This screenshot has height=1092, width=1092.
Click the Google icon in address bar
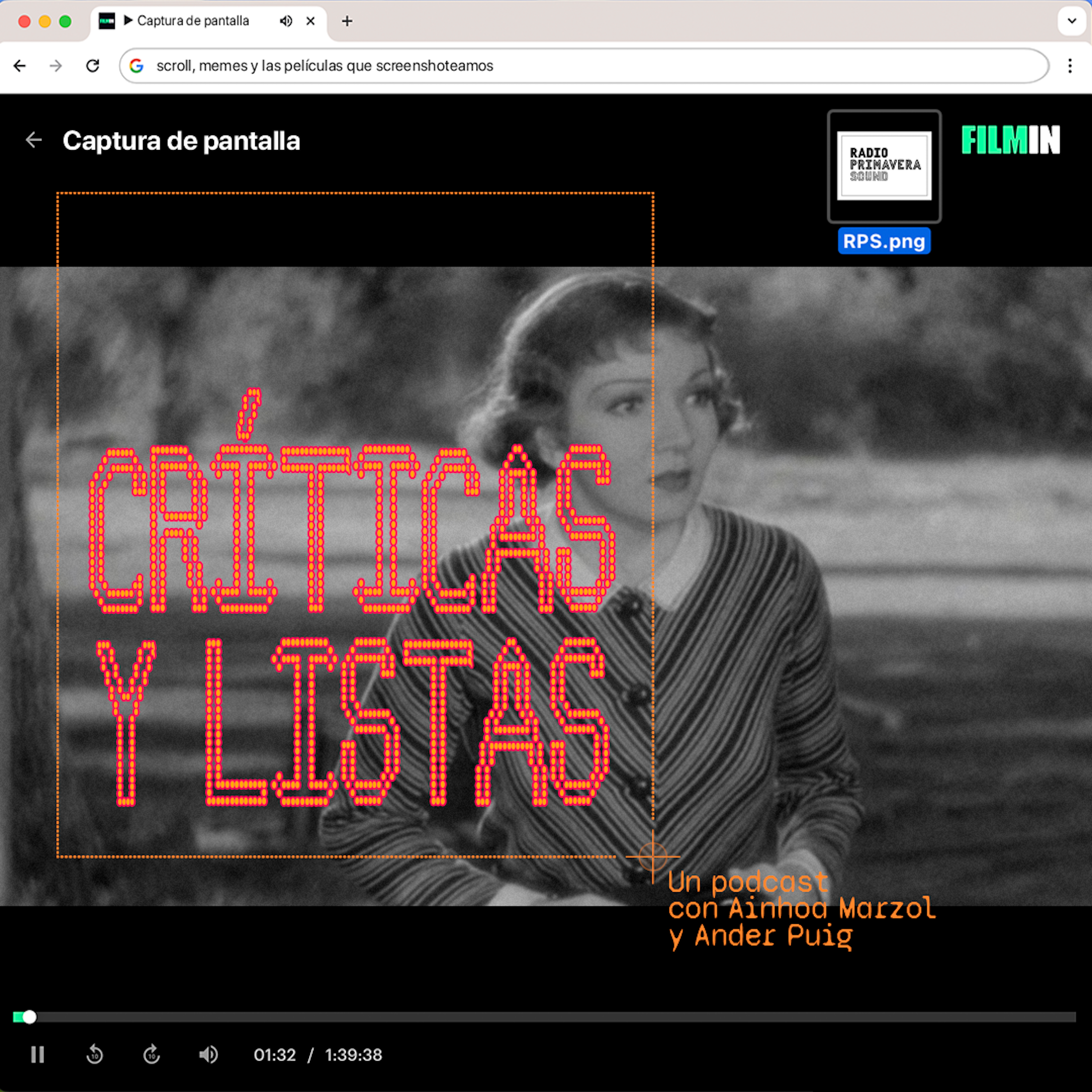(x=136, y=66)
